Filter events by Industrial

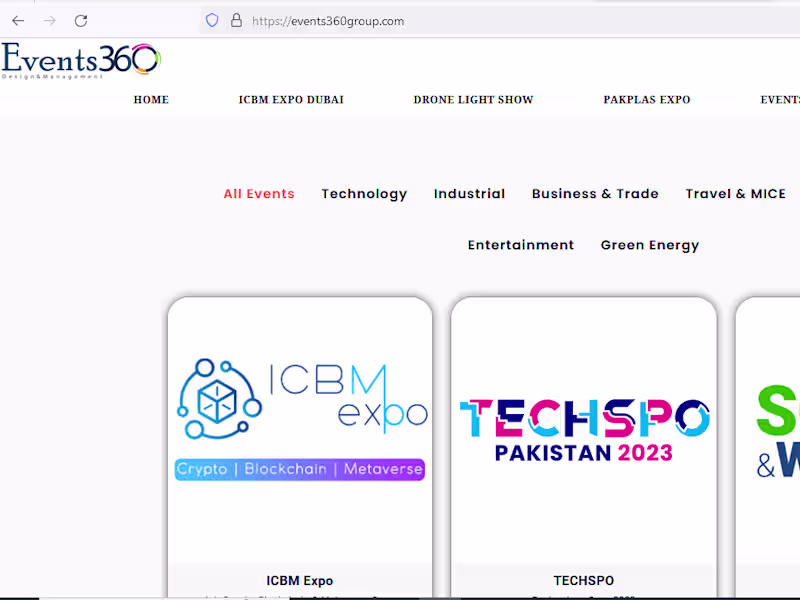469,194
